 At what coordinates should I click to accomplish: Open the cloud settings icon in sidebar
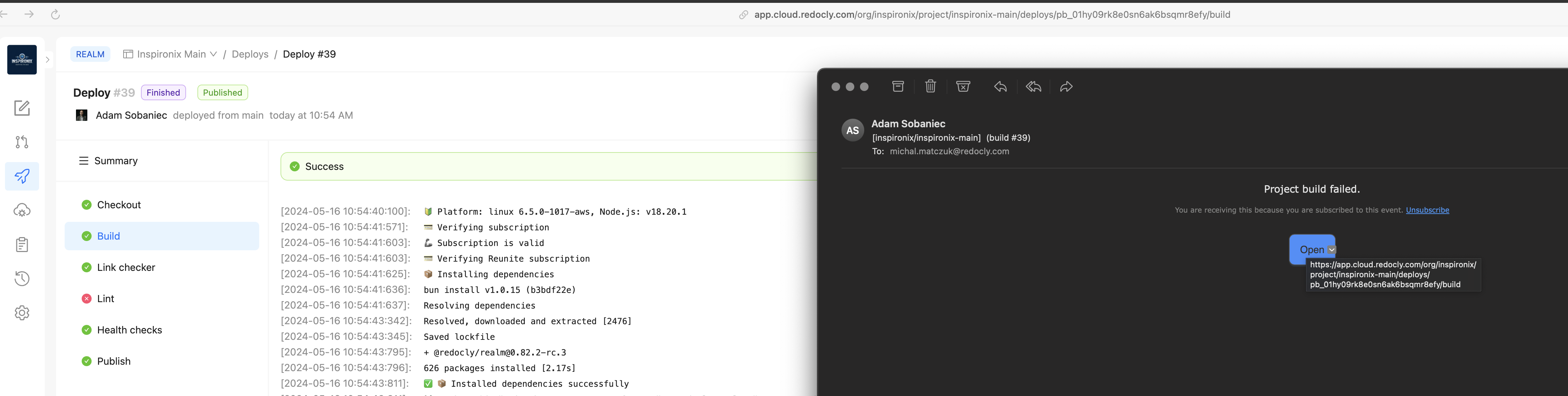click(22, 210)
